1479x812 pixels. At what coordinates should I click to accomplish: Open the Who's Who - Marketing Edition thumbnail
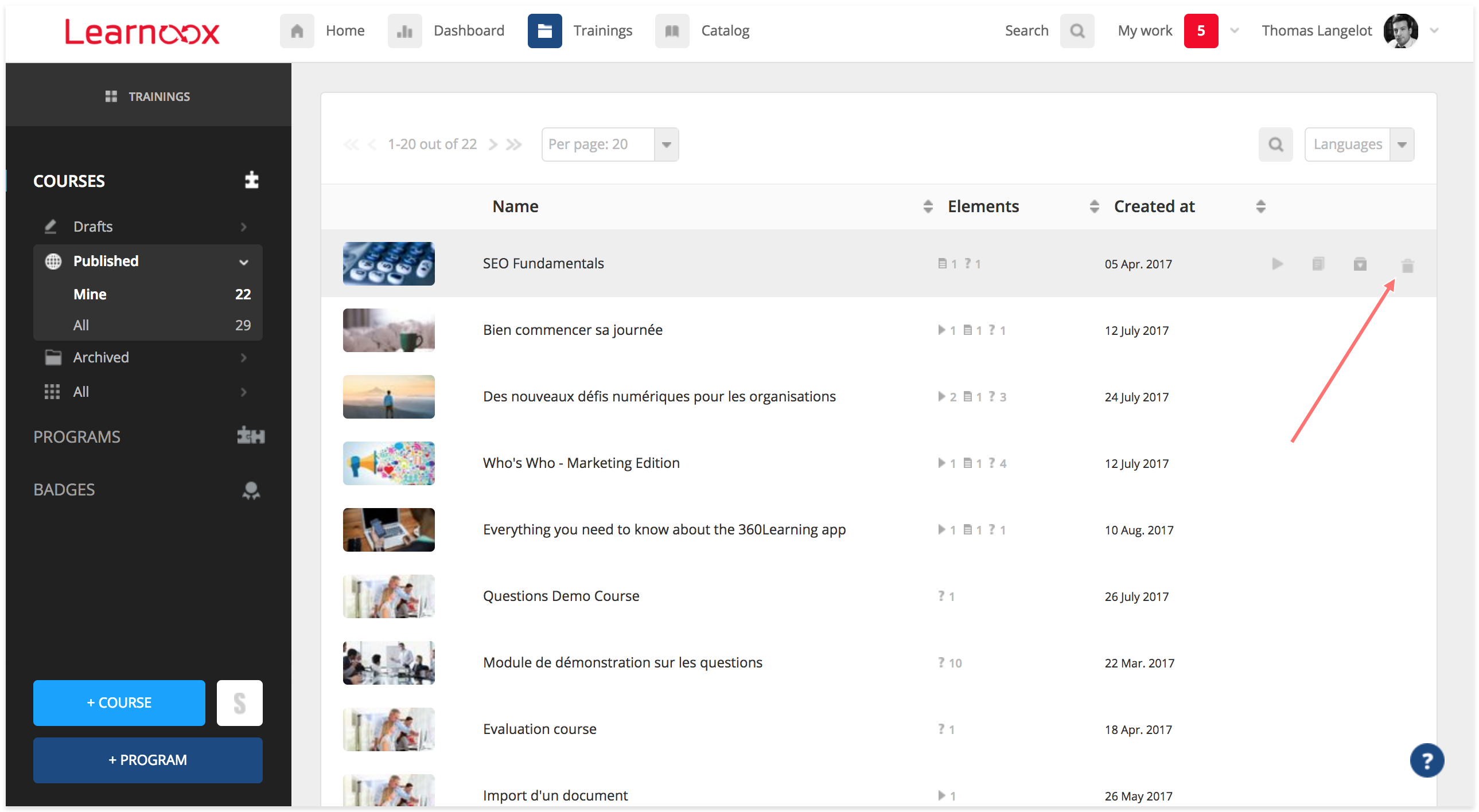click(x=389, y=463)
